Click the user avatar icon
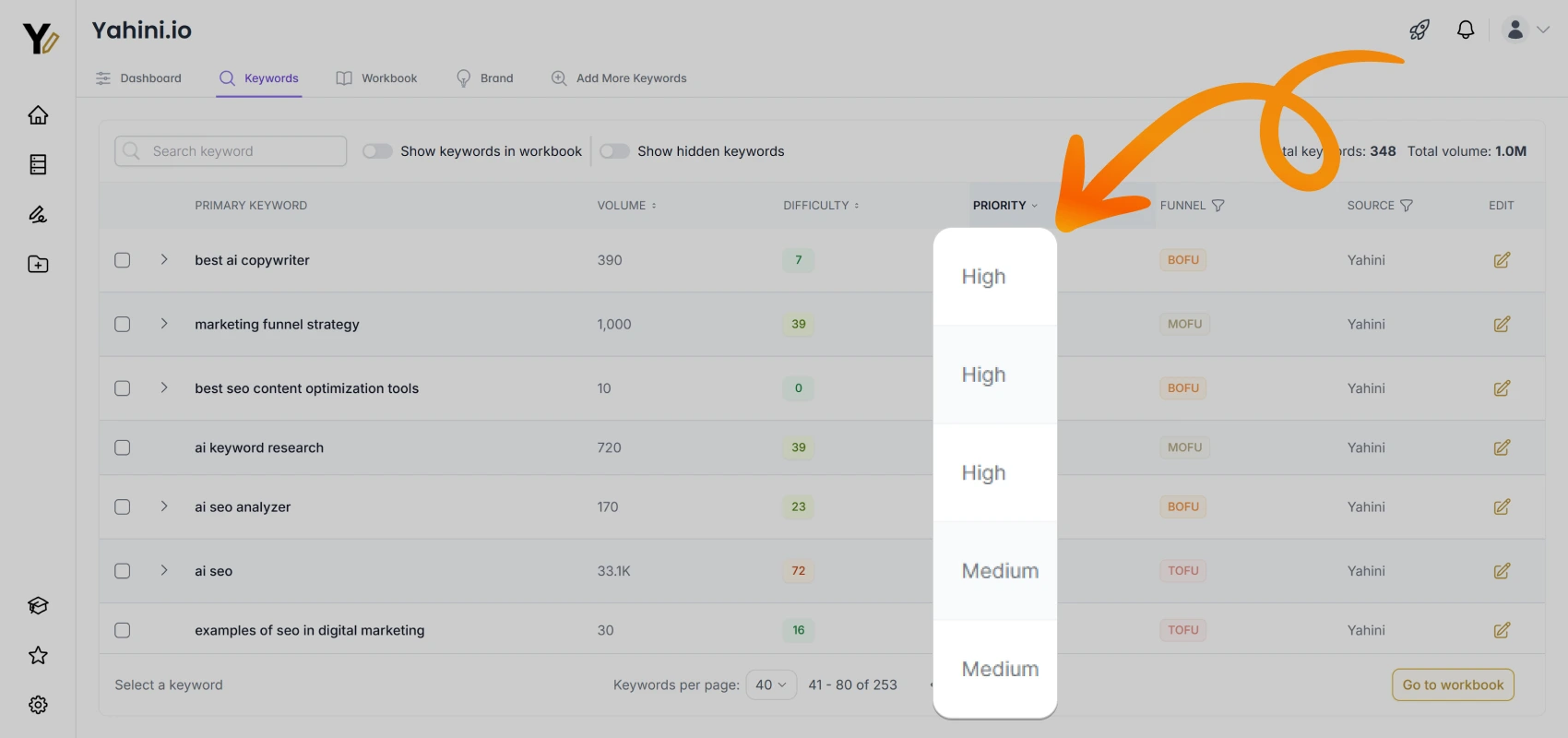Viewport: 1568px width, 738px height. 1515,30
